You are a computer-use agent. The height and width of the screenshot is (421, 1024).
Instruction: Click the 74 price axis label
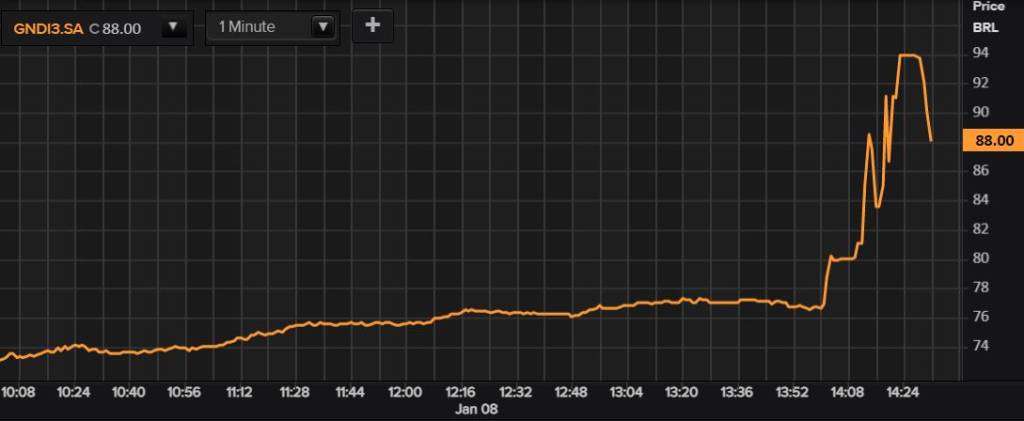[981, 346]
